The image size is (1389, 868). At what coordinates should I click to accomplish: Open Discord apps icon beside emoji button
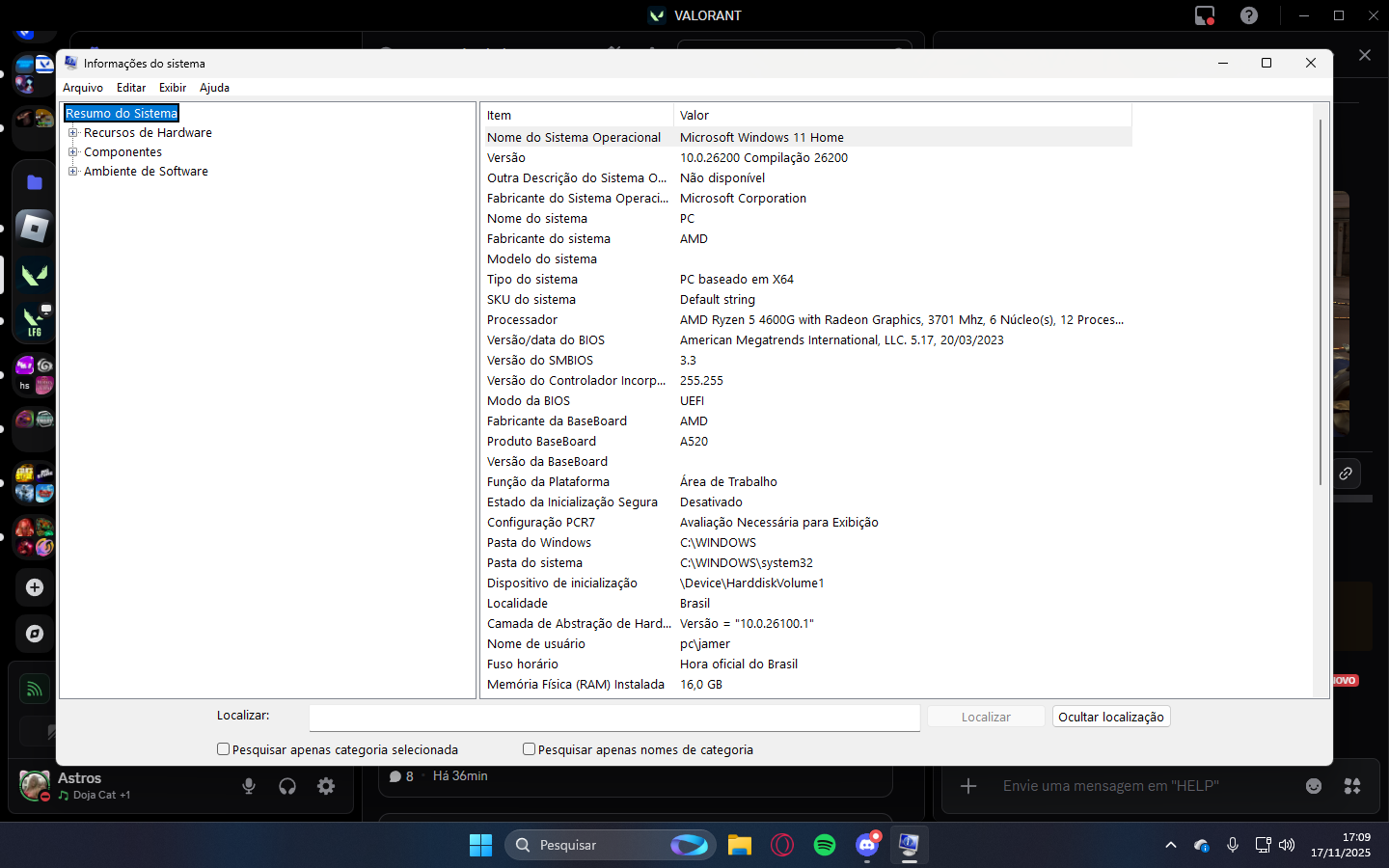click(x=1352, y=786)
